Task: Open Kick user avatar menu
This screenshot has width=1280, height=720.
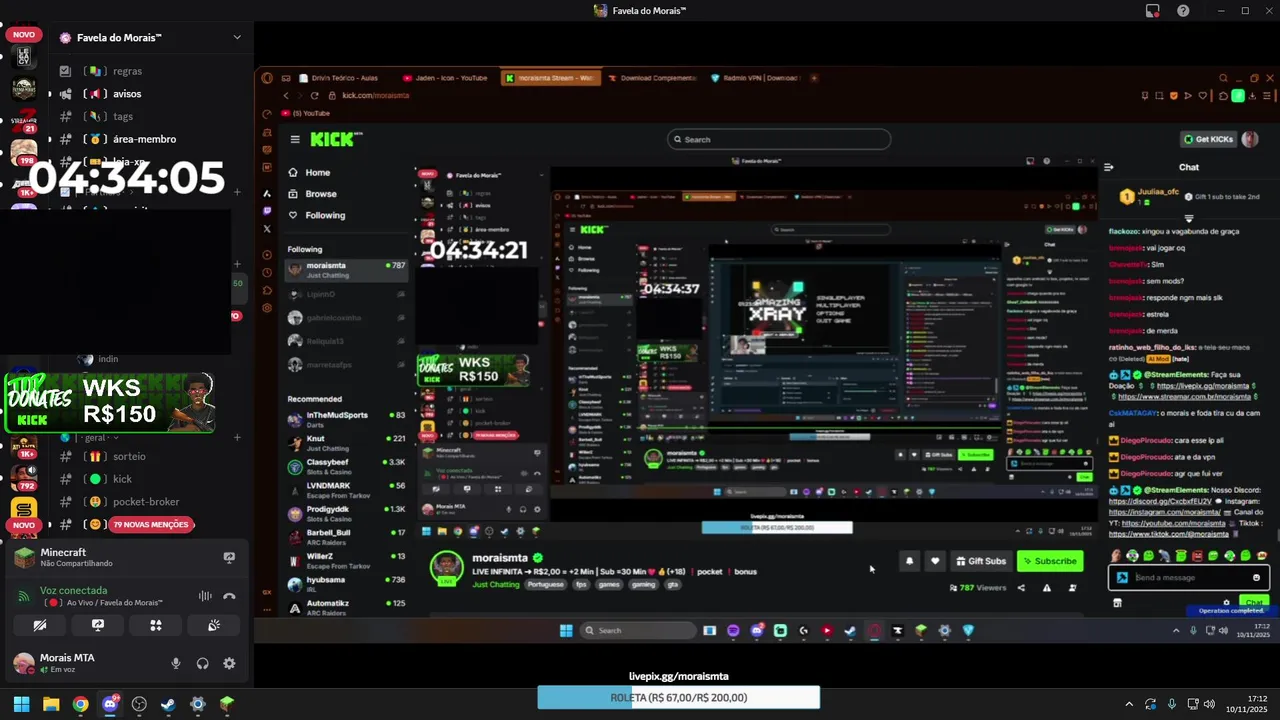Action: point(1250,139)
